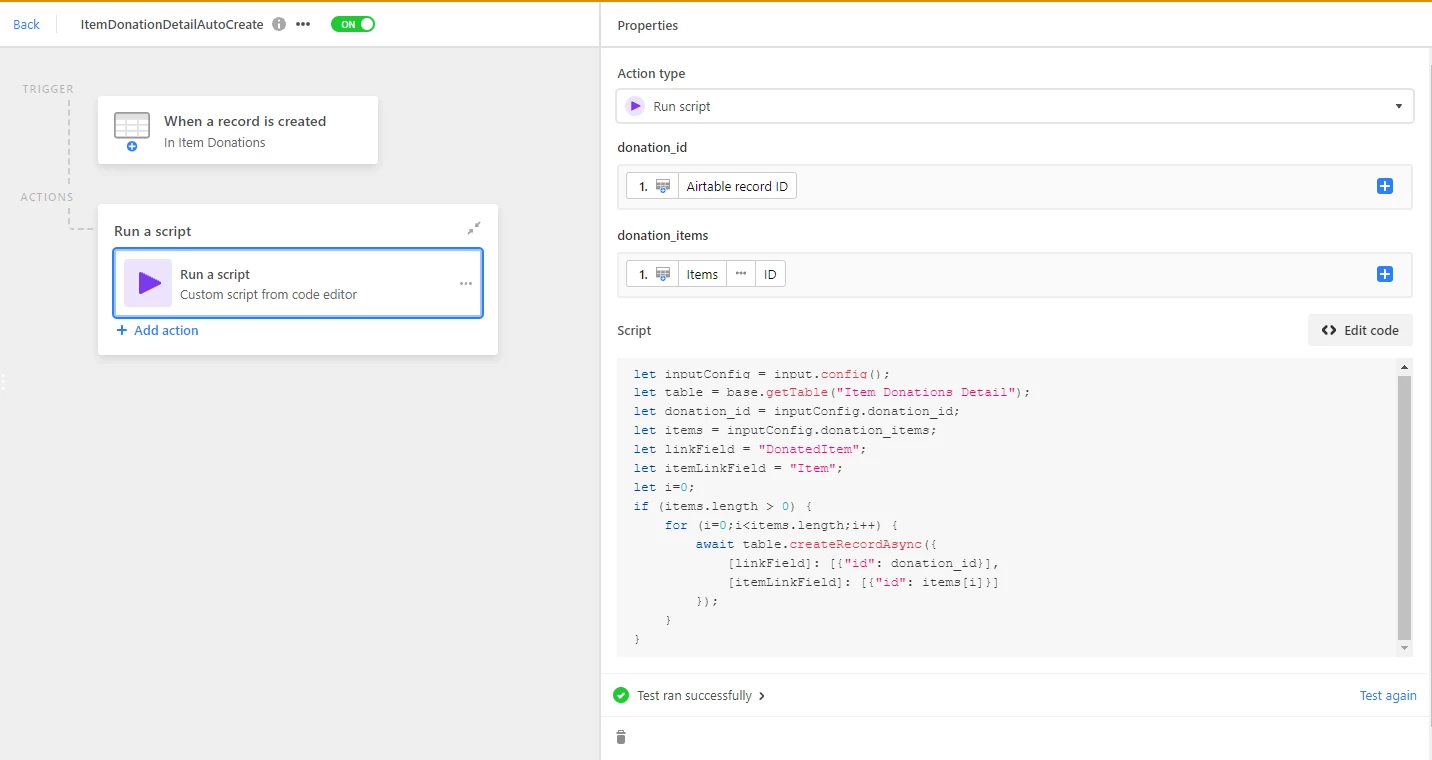Click the automation info icon
1432x760 pixels.
279,24
